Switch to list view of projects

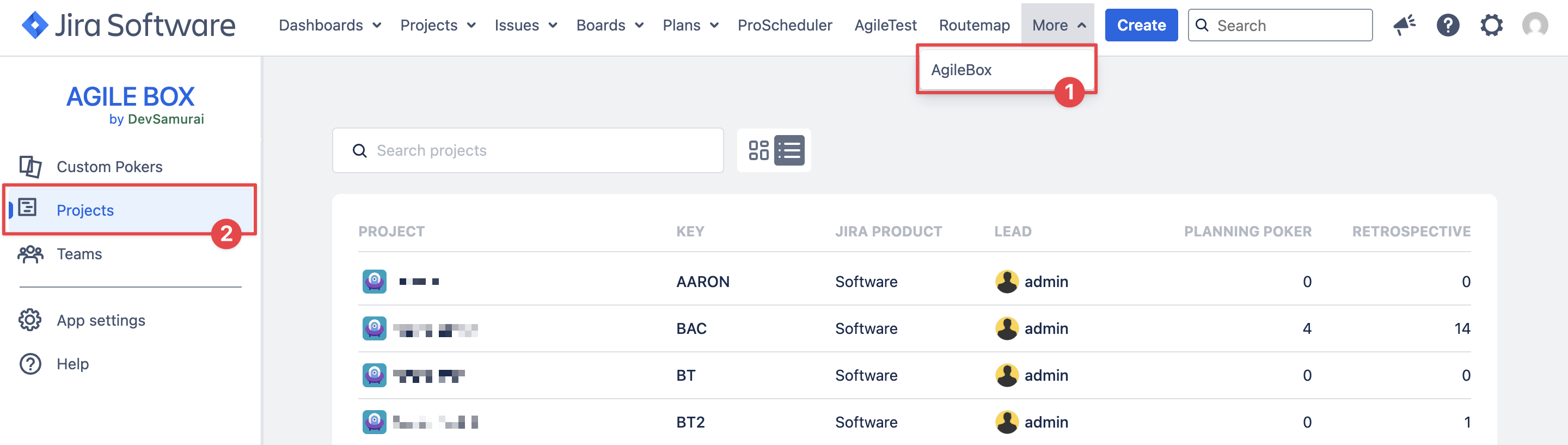coord(789,150)
